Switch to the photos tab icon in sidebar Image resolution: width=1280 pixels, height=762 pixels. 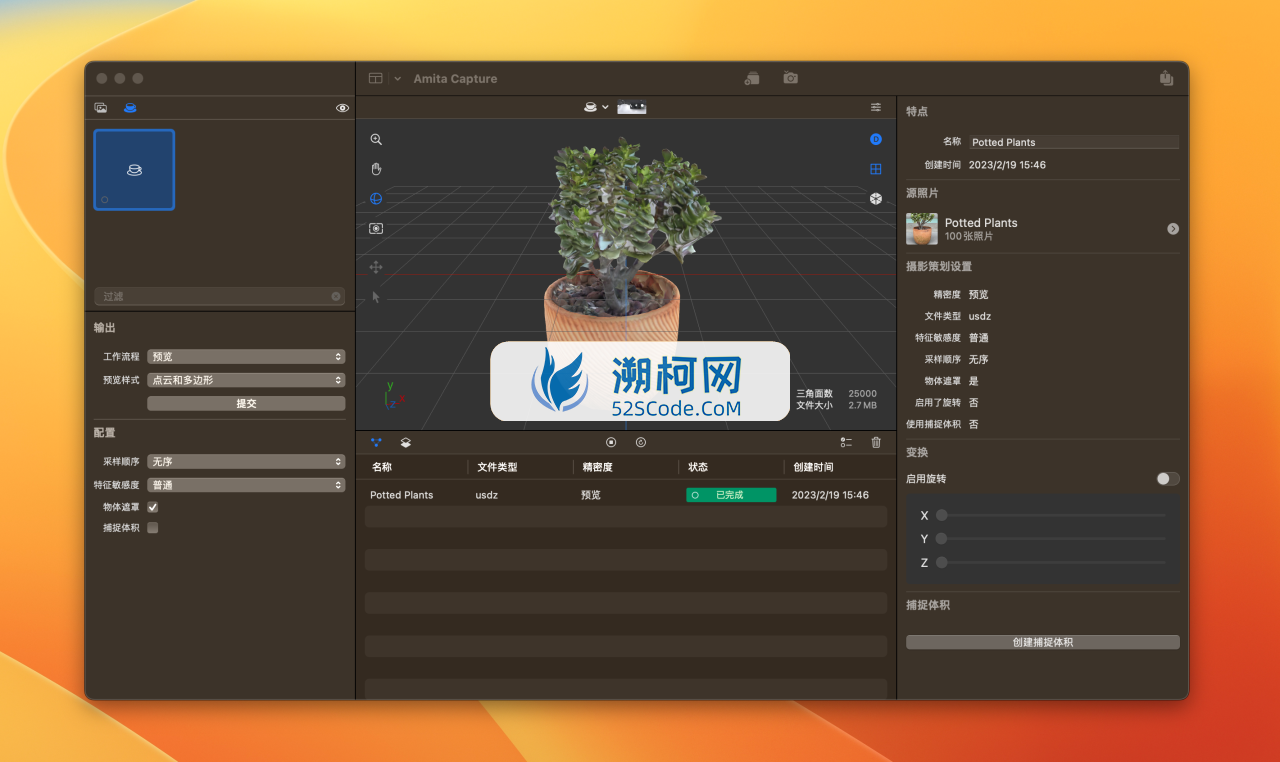tap(101, 107)
